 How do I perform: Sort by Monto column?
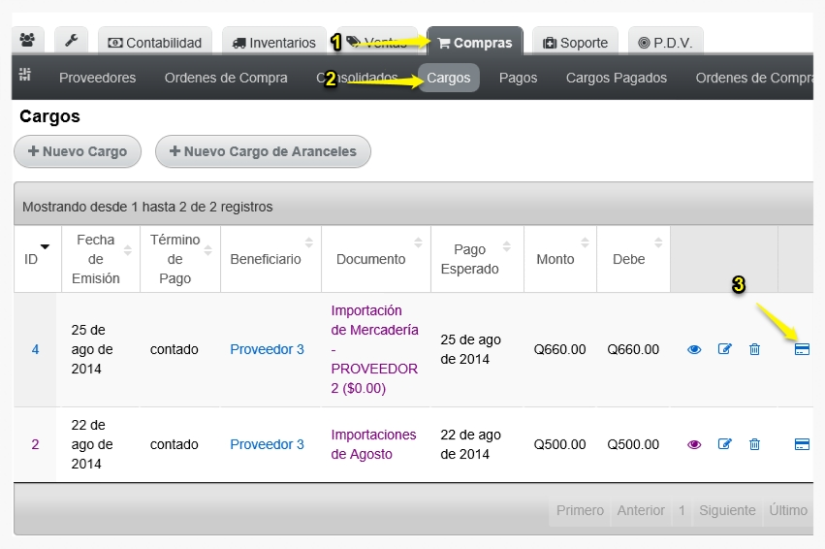click(x=585, y=242)
